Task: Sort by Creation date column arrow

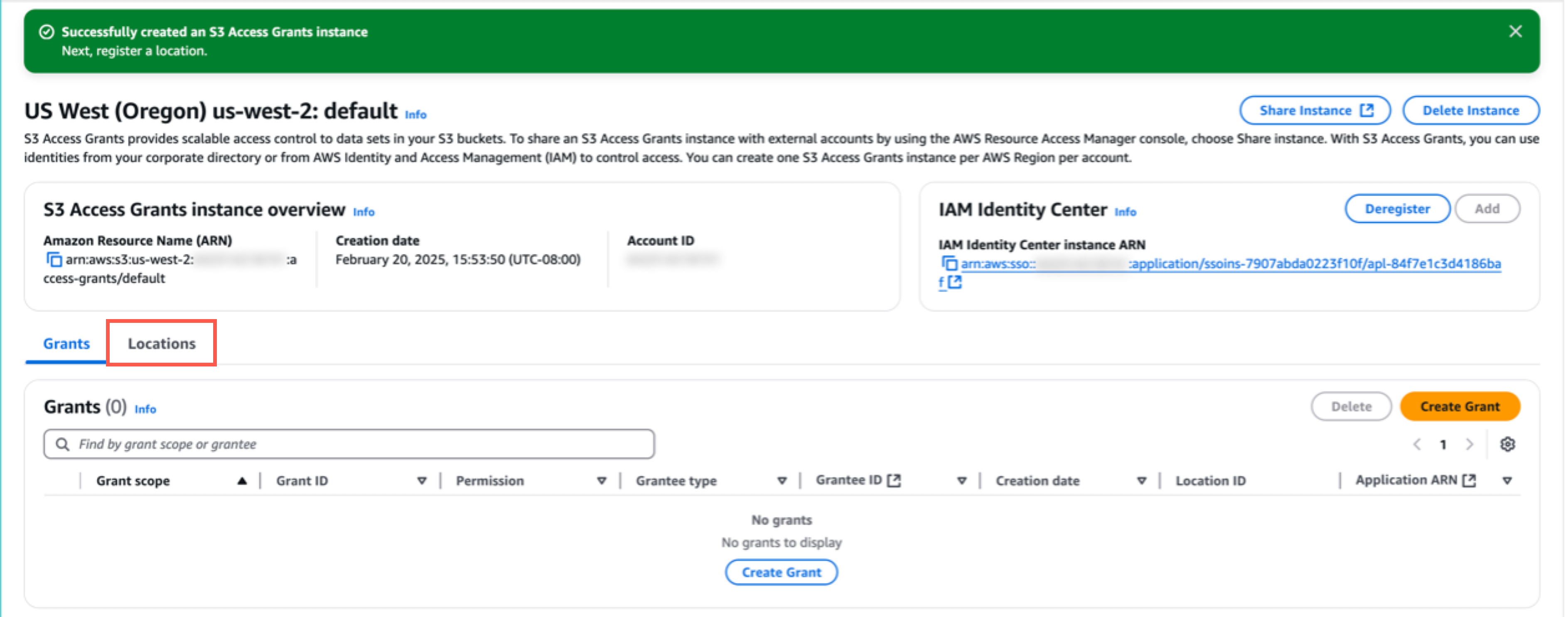Action: pos(1141,481)
